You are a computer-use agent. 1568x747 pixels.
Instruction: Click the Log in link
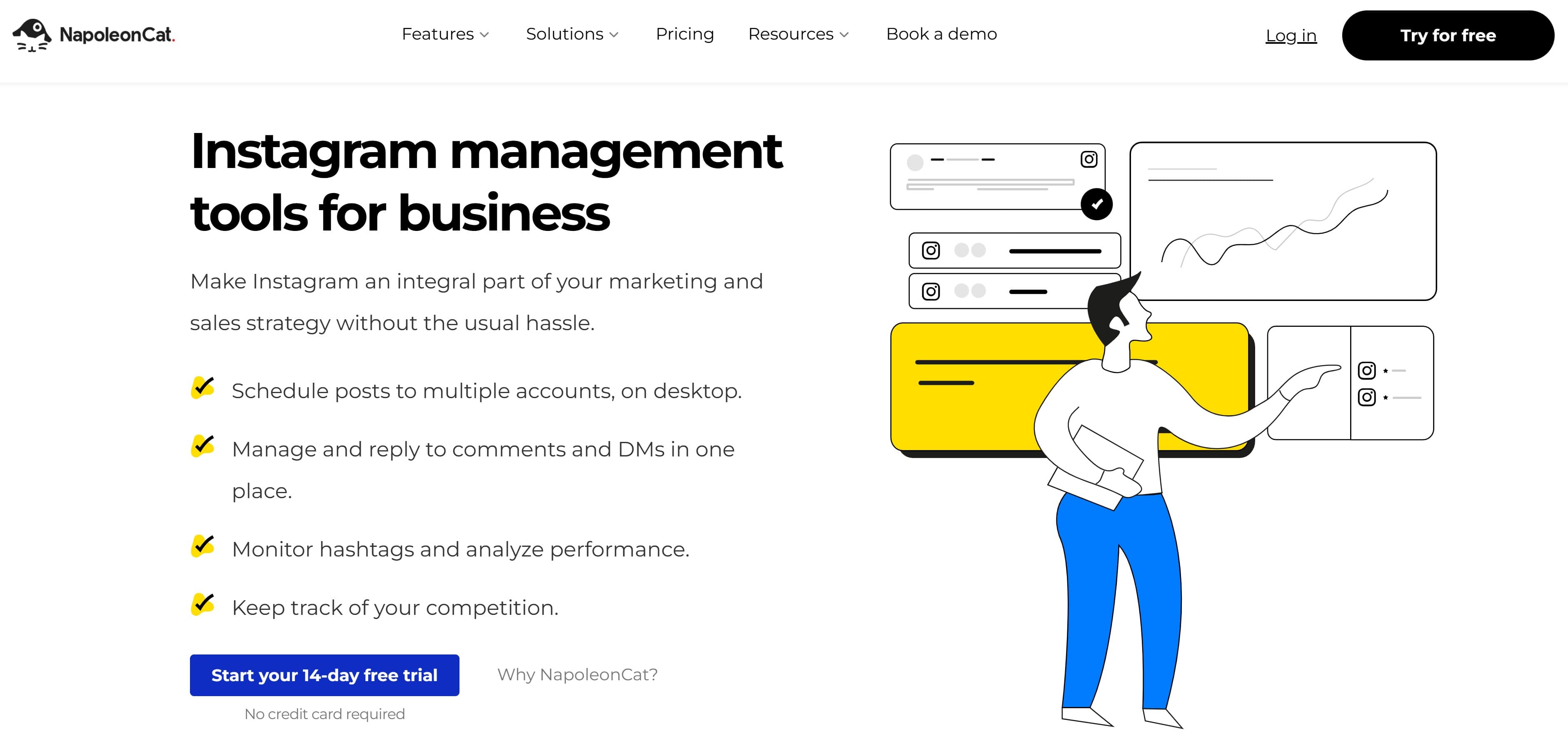(1291, 35)
